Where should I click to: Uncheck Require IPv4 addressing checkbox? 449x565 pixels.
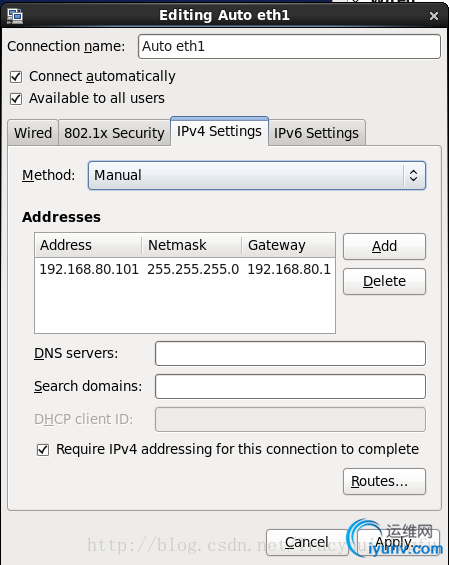point(43,450)
